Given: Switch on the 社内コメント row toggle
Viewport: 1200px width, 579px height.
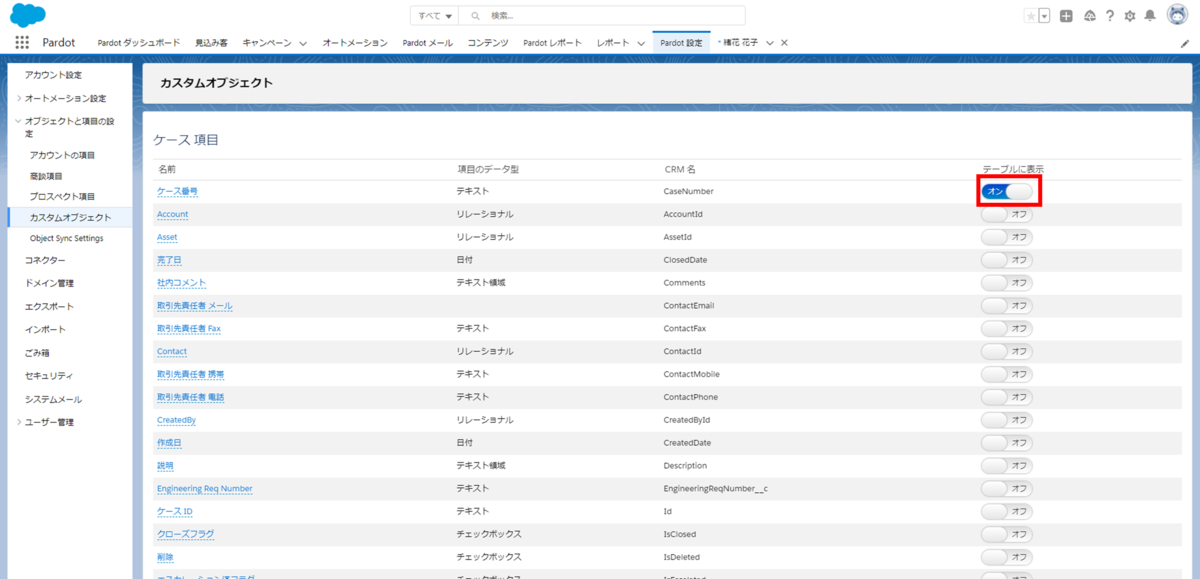Looking at the screenshot, I should [x=1007, y=283].
